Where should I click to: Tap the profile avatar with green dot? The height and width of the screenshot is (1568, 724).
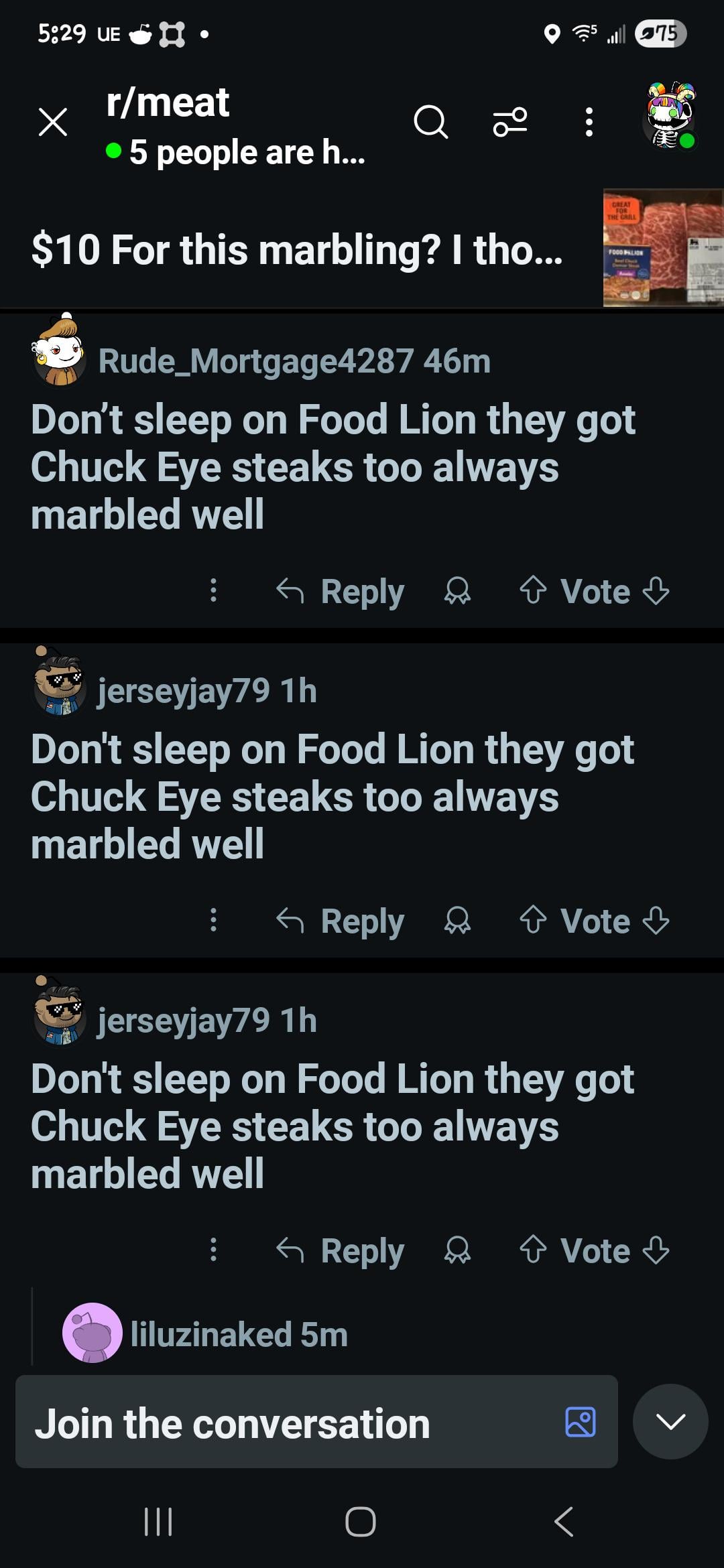pyautogui.click(x=670, y=119)
